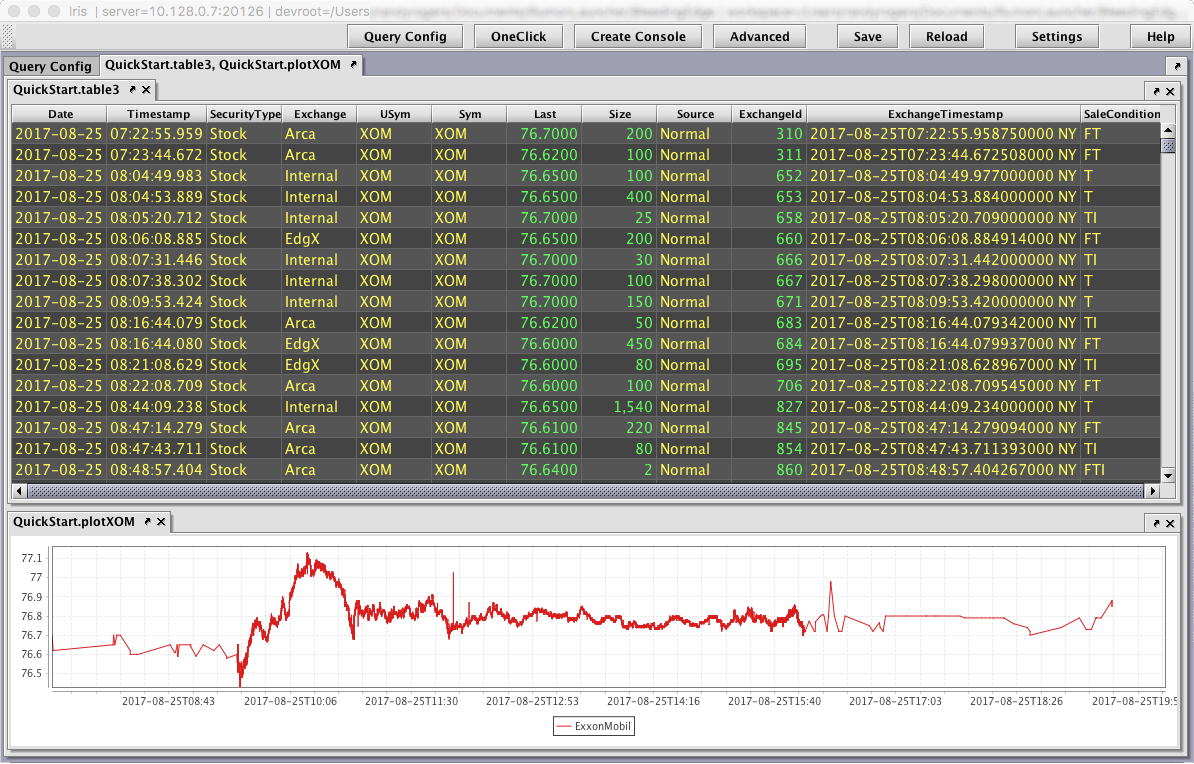The width and height of the screenshot is (1194, 764).
Task: Select the QuickStart.table3, QuickStart.plotXOM tab
Action: click(222, 65)
